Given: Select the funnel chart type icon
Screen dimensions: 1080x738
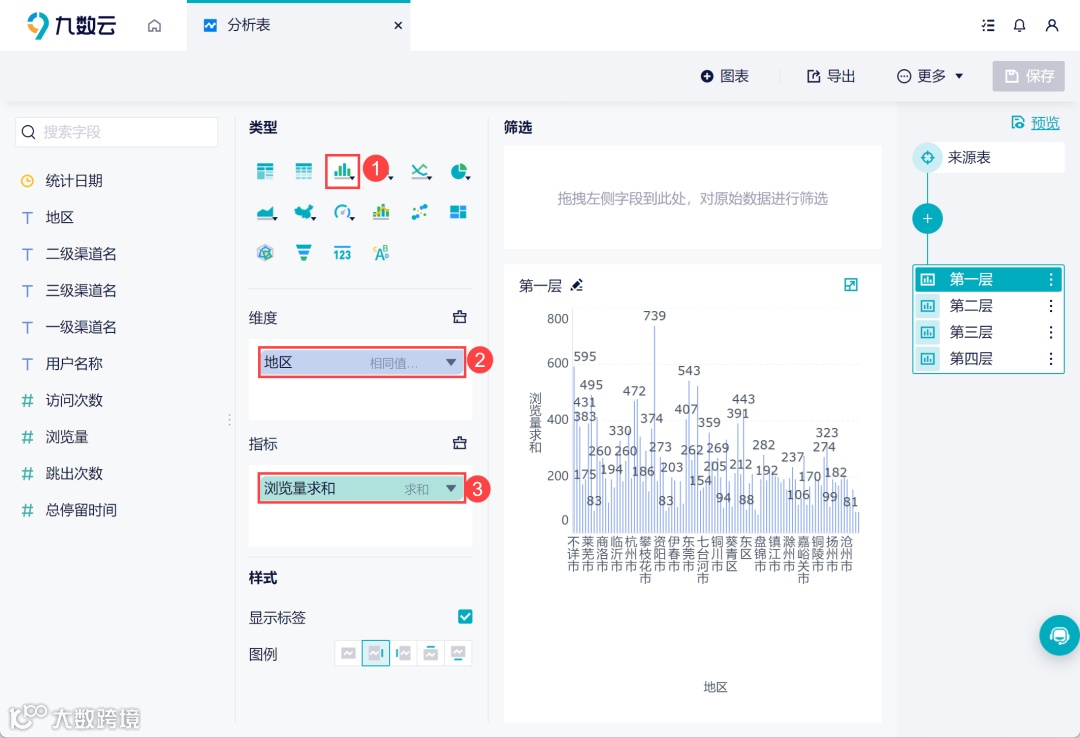Looking at the screenshot, I should tap(304, 253).
